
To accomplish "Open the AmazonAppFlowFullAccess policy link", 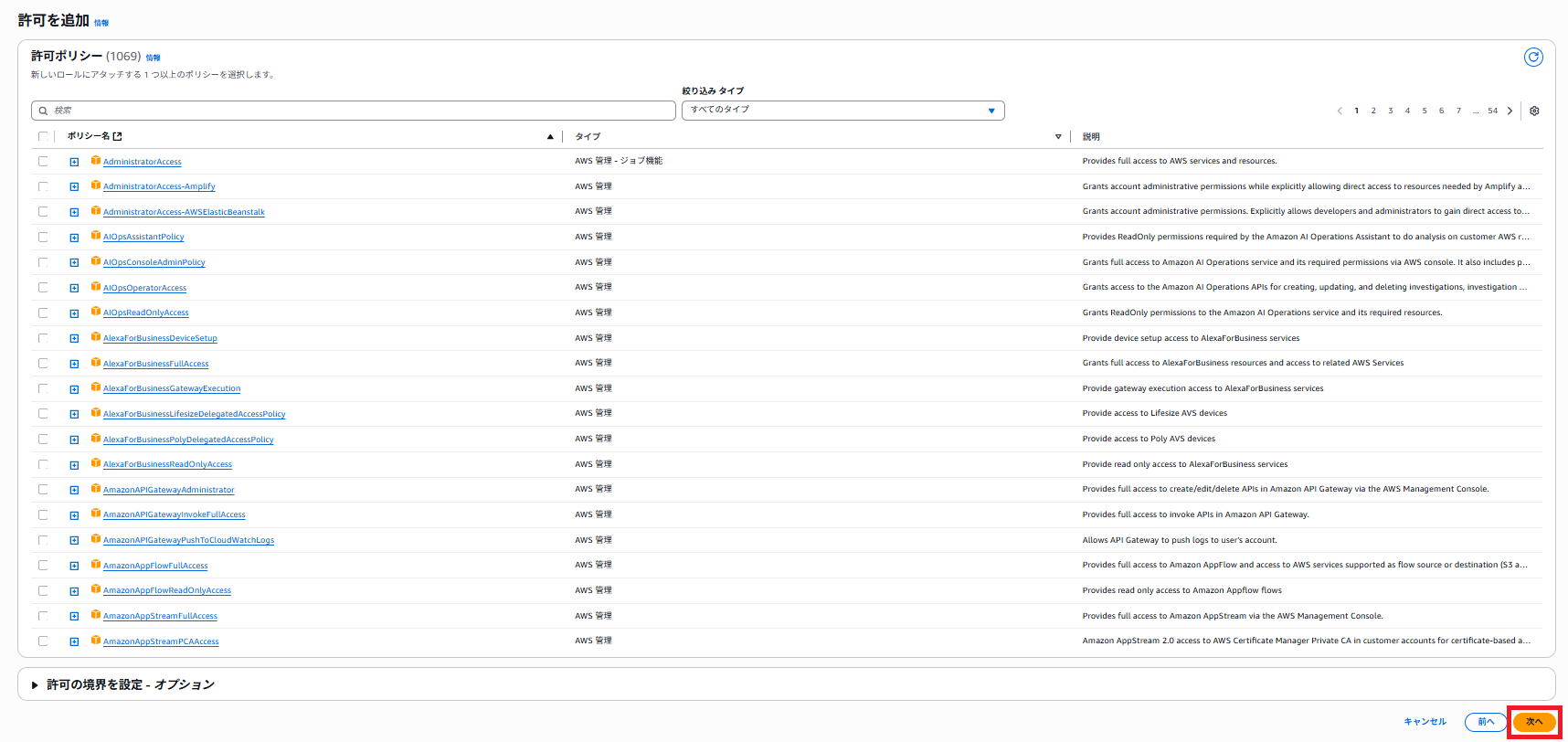I will [155, 566].
